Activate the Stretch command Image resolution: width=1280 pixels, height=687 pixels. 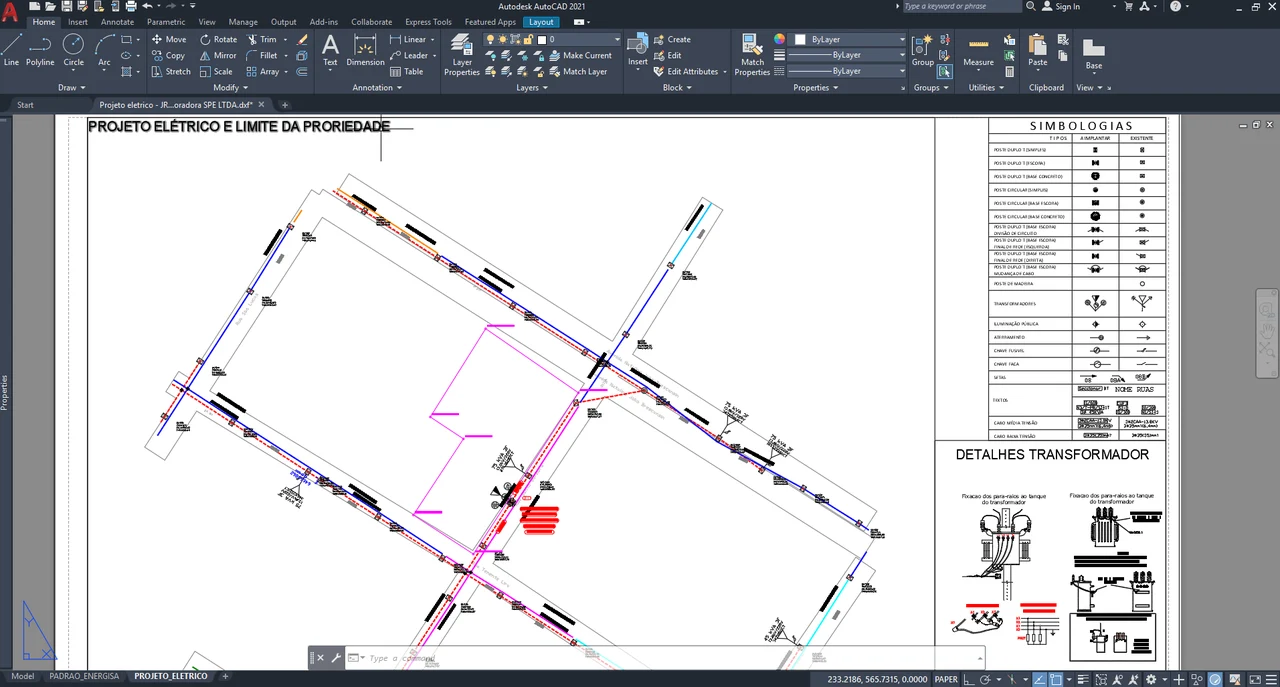tap(171, 72)
